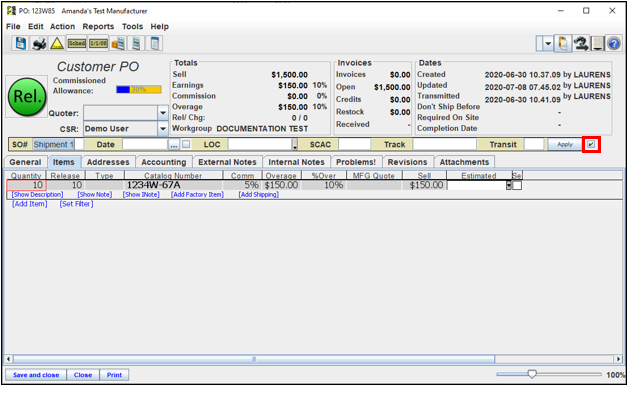
Task: Switch to the Revisions tab
Action: pyautogui.click(x=407, y=162)
